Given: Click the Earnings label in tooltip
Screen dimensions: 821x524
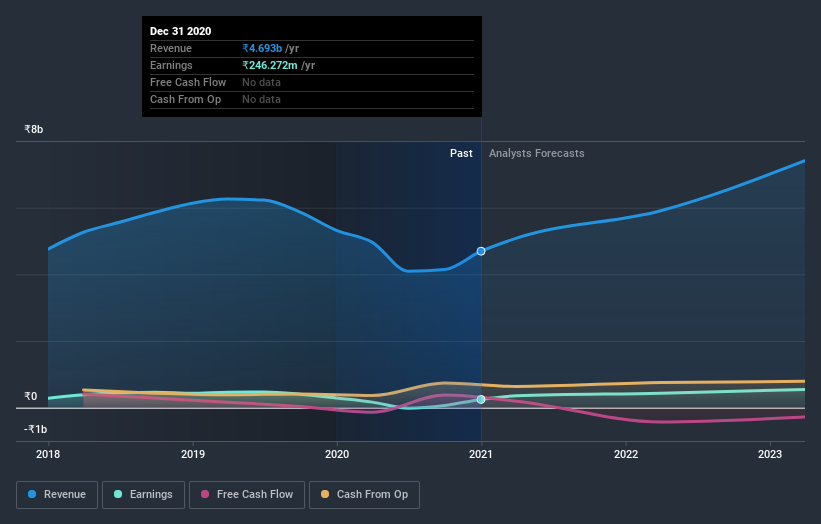Looking at the screenshot, I should click(x=171, y=65).
